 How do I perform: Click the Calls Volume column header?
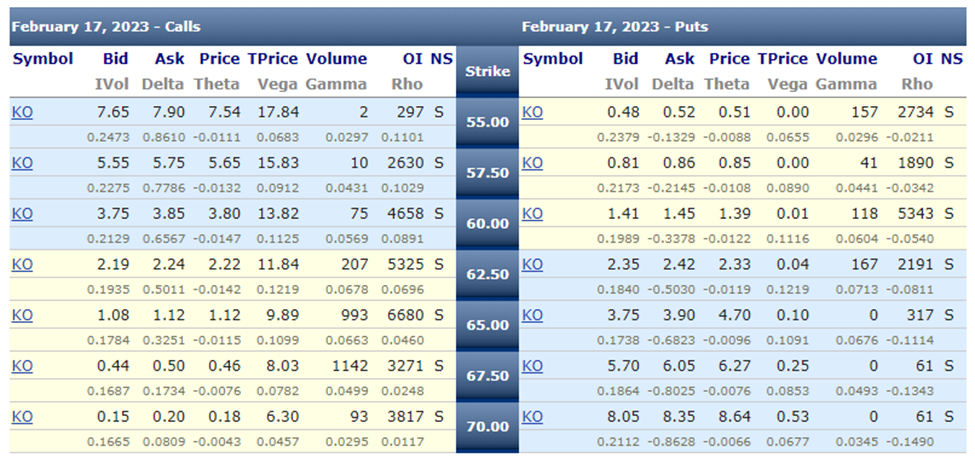tap(336, 59)
